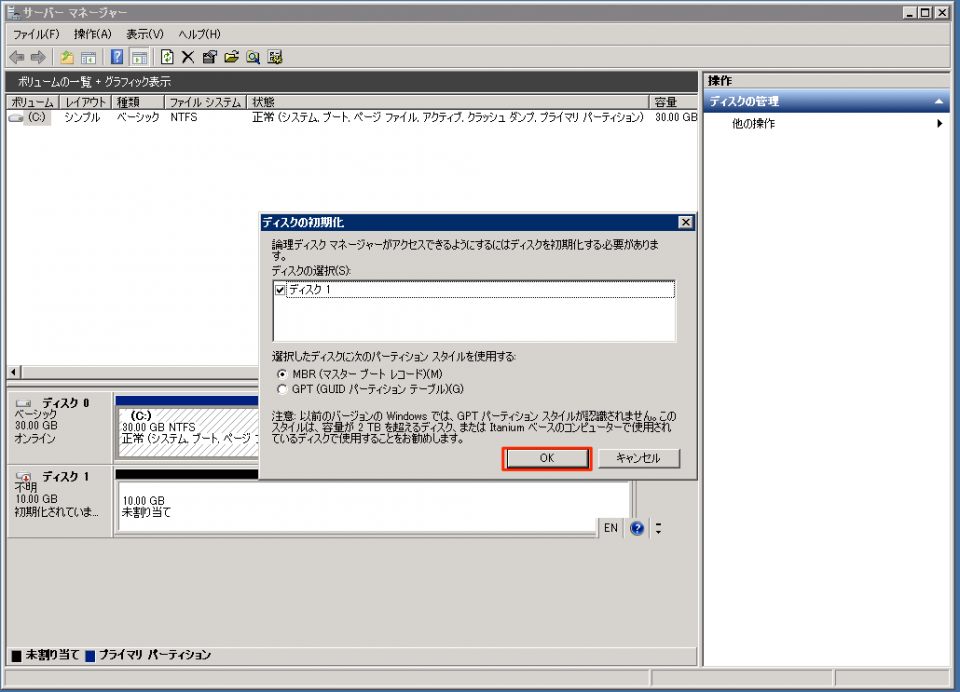The height and width of the screenshot is (692, 960).
Task: Click the Refresh icon on the toolbar
Action: (169, 57)
